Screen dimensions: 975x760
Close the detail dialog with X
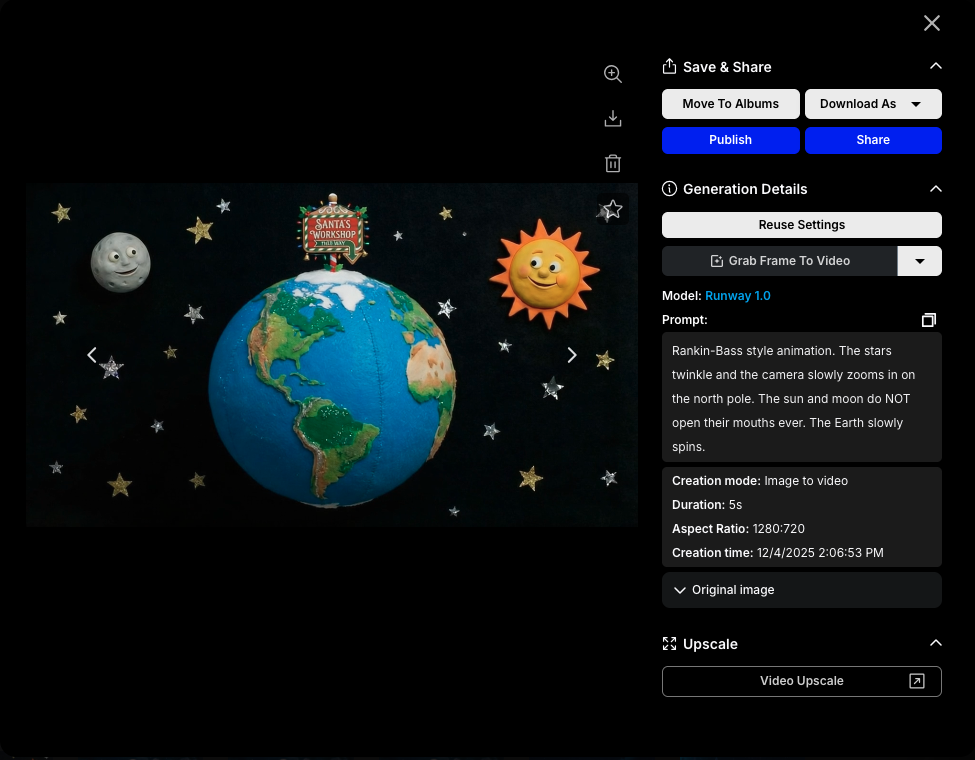click(931, 23)
